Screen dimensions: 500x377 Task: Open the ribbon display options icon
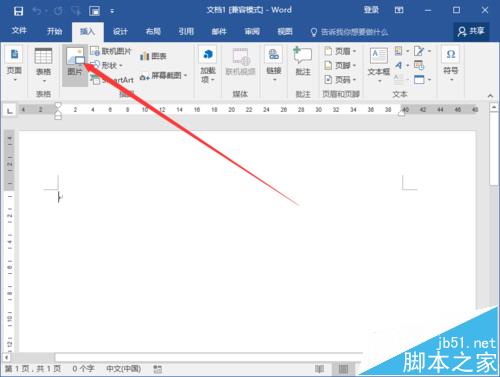(399, 10)
